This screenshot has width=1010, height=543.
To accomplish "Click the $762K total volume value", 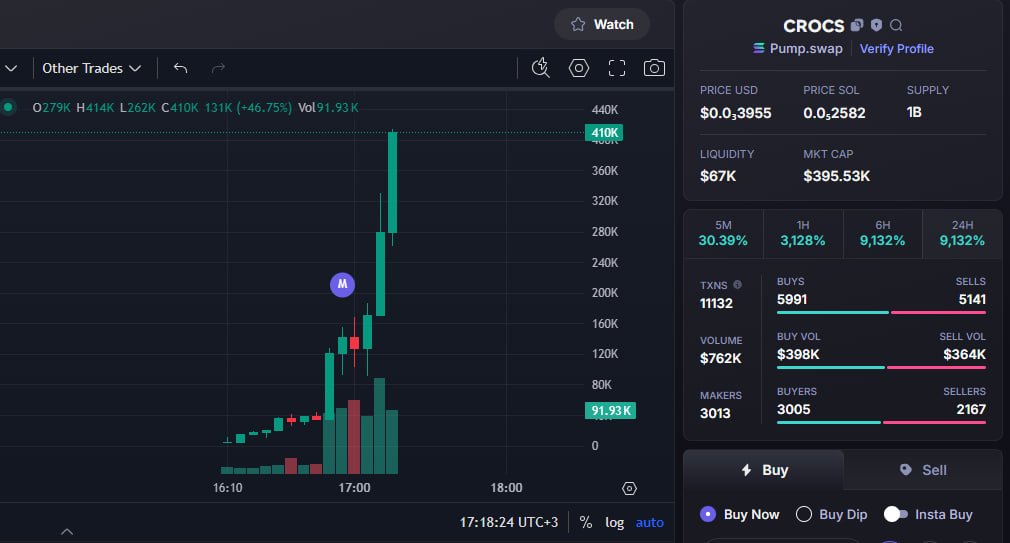I will coord(721,358).
